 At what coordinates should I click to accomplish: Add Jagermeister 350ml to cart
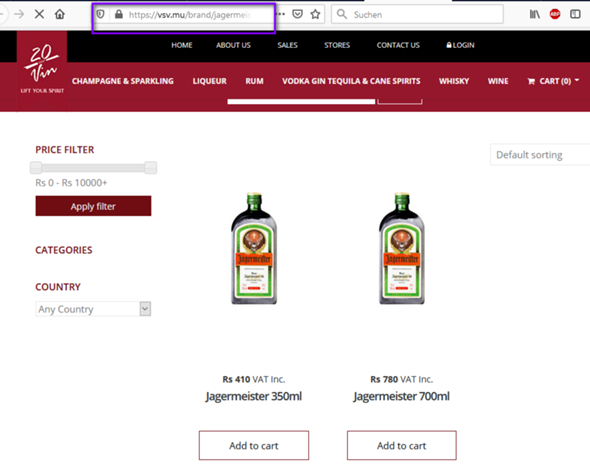click(254, 445)
